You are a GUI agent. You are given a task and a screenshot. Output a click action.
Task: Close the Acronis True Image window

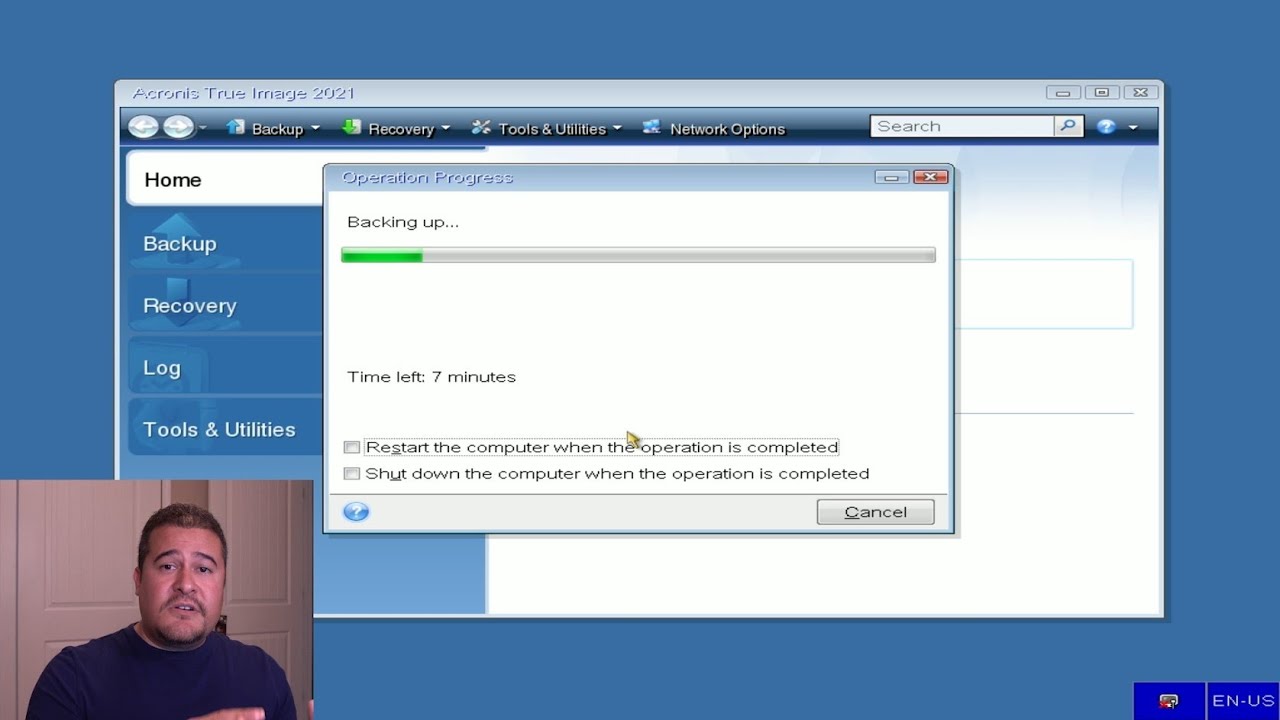coord(1140,93)
